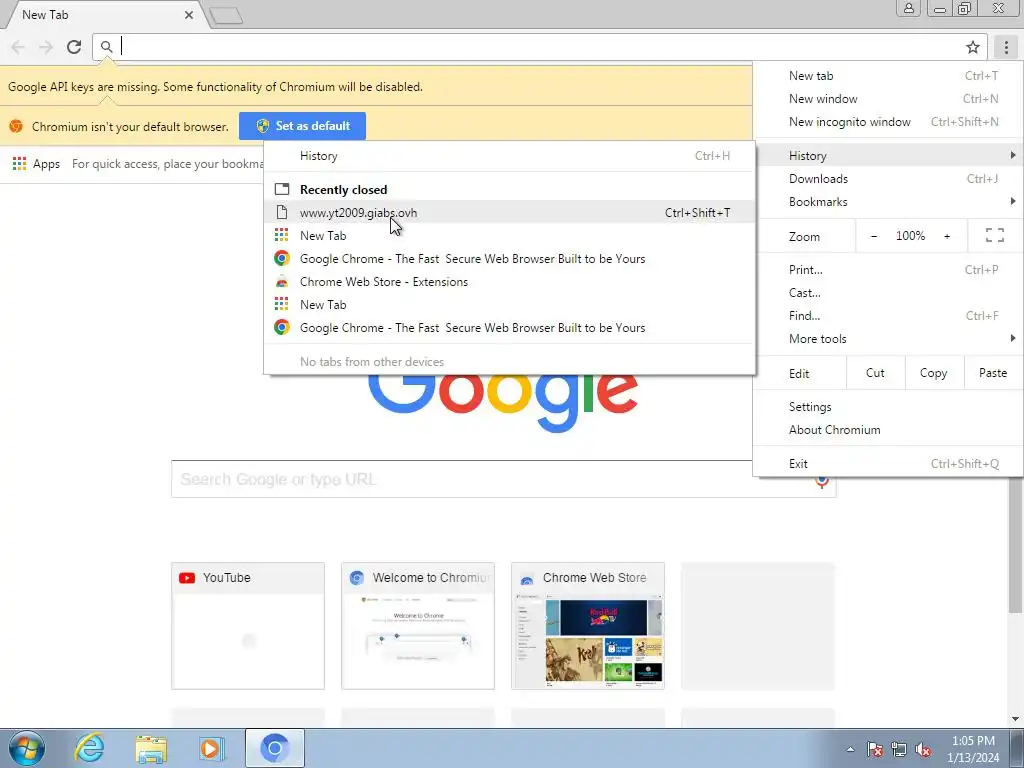Show hidden tray icons arrow
The image size is (1024, 768).
850,749
